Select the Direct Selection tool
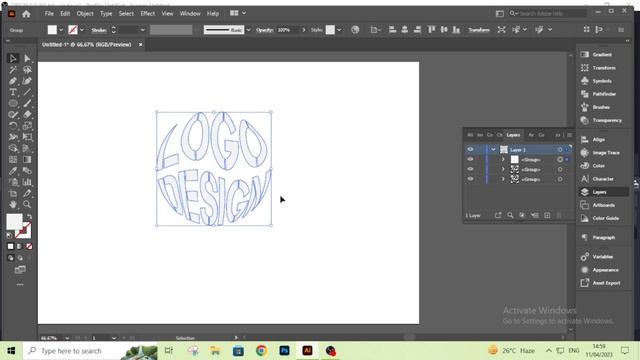Image resolution: width=640 pixels, height=360 pixels. pos(27,58)
